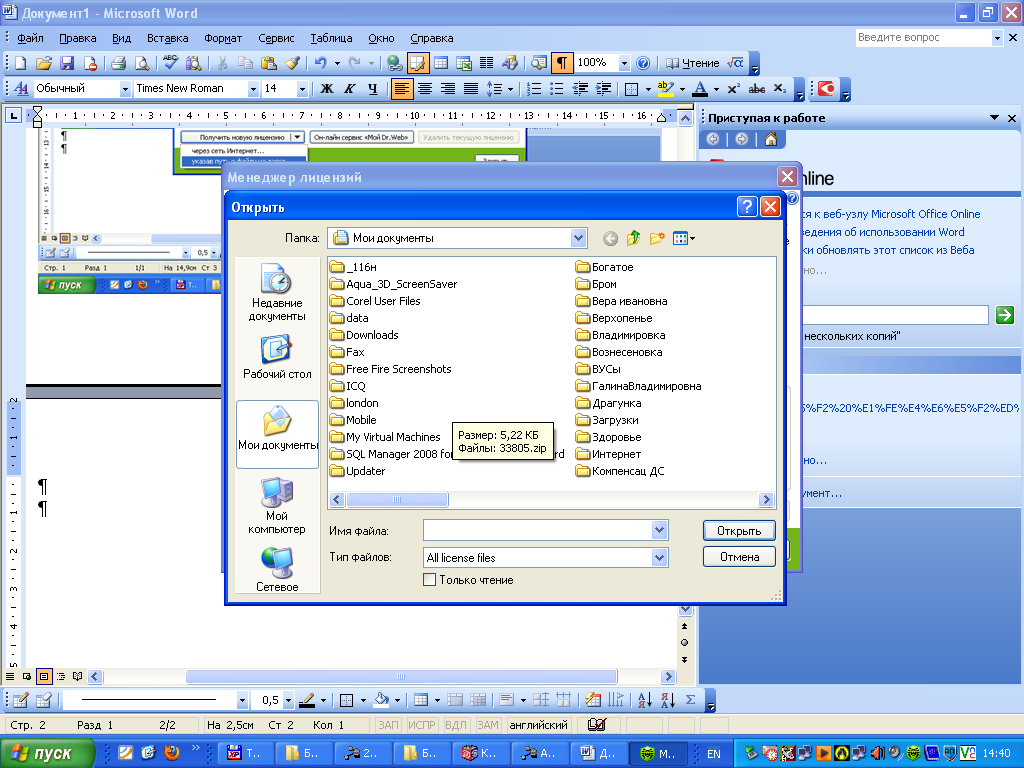Click the equation editor square root icon
Screen dimensions: 1024x768
735,63
